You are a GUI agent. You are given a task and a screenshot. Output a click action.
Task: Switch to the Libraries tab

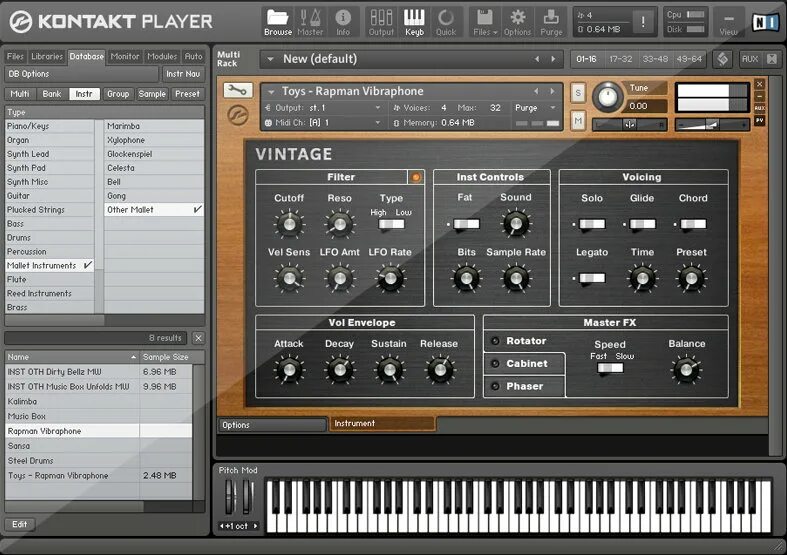coord(47,56)
